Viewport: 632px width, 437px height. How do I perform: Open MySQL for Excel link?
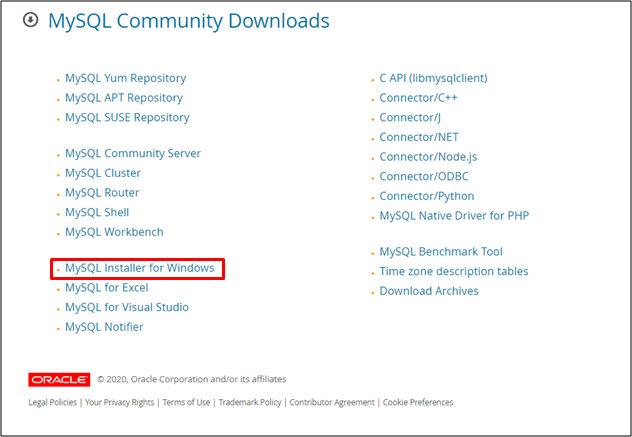click(x=106, y=288)
